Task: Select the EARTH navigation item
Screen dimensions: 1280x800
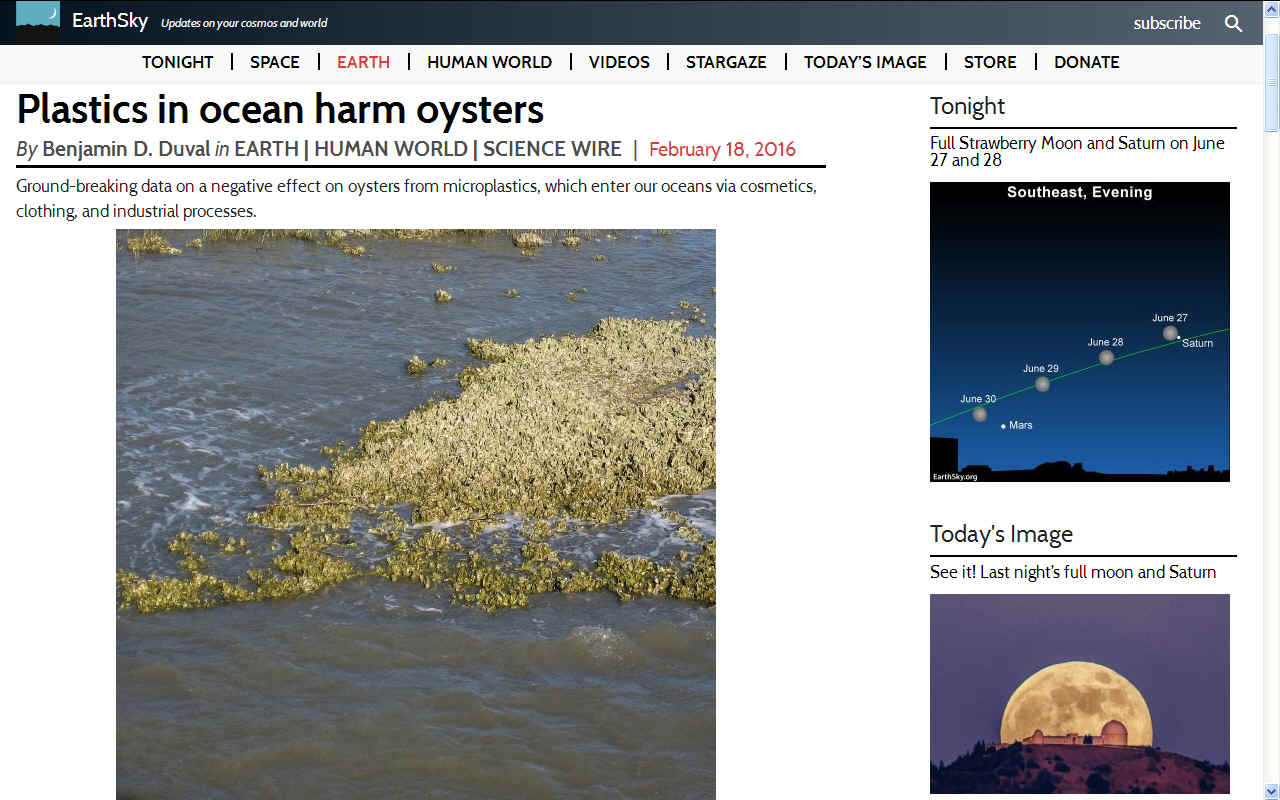Action: [363, 62]
